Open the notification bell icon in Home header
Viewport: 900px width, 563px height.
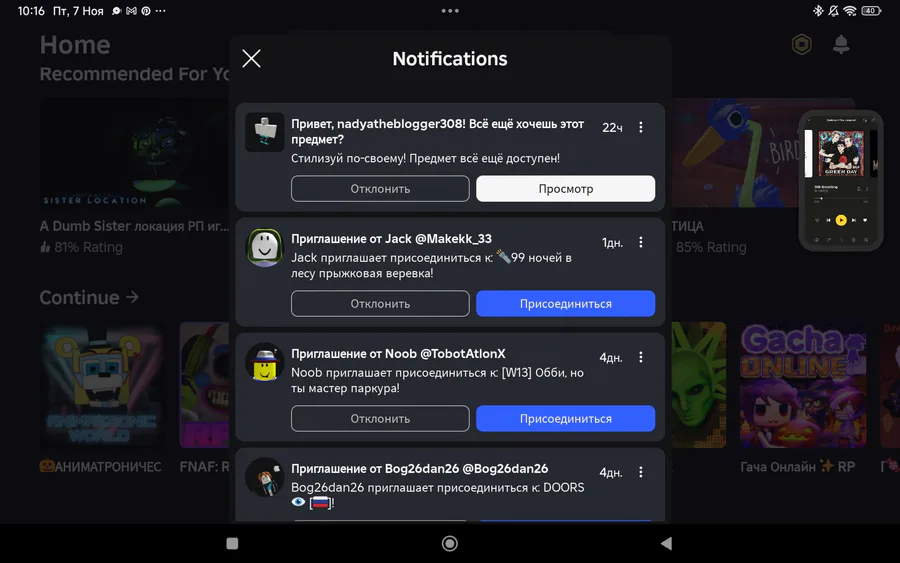(x=841, y=44)
